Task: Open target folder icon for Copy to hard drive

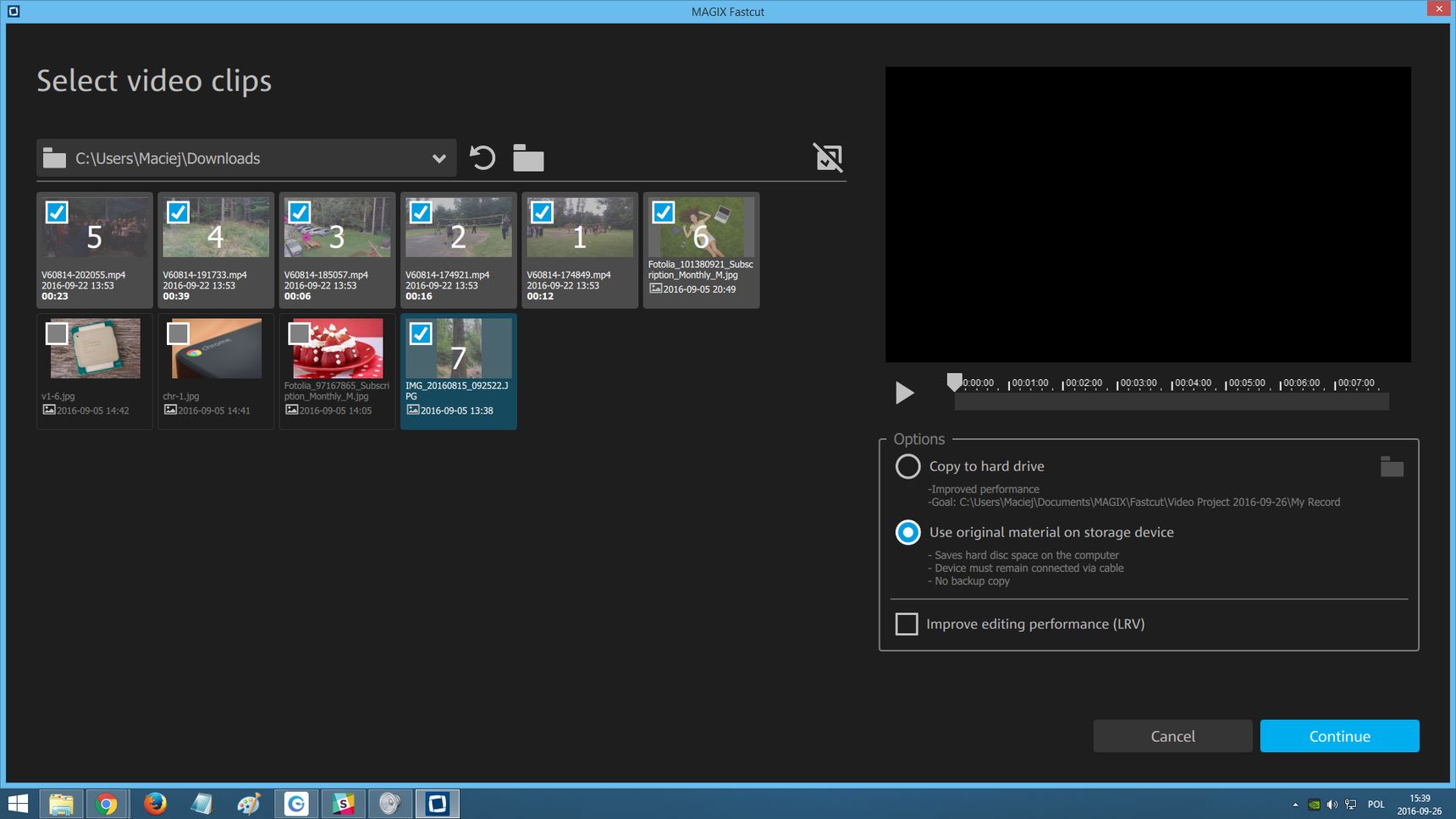Action: tap(1392, 466)
